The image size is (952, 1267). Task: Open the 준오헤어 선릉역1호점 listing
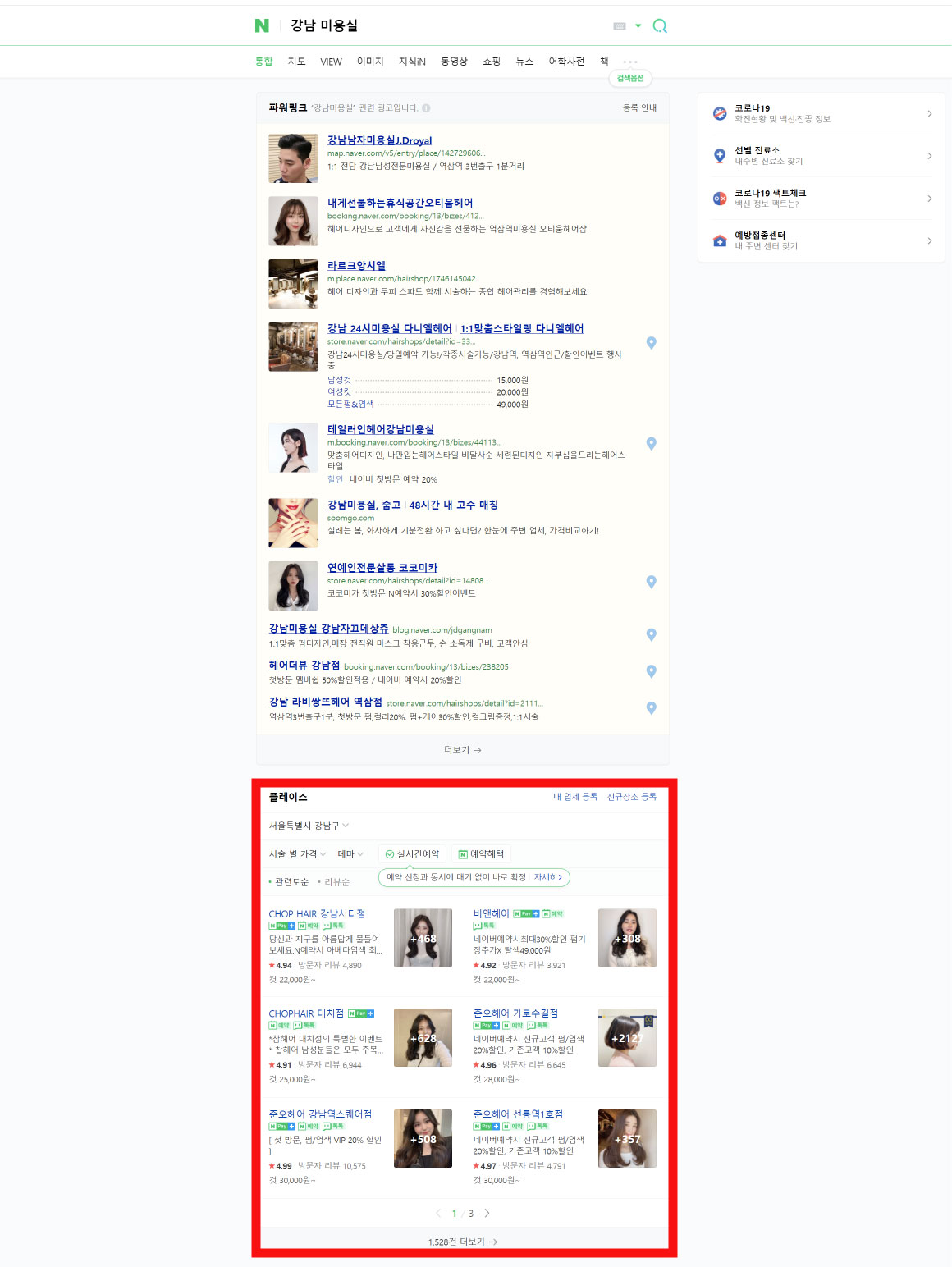(x=518, y=1114)
